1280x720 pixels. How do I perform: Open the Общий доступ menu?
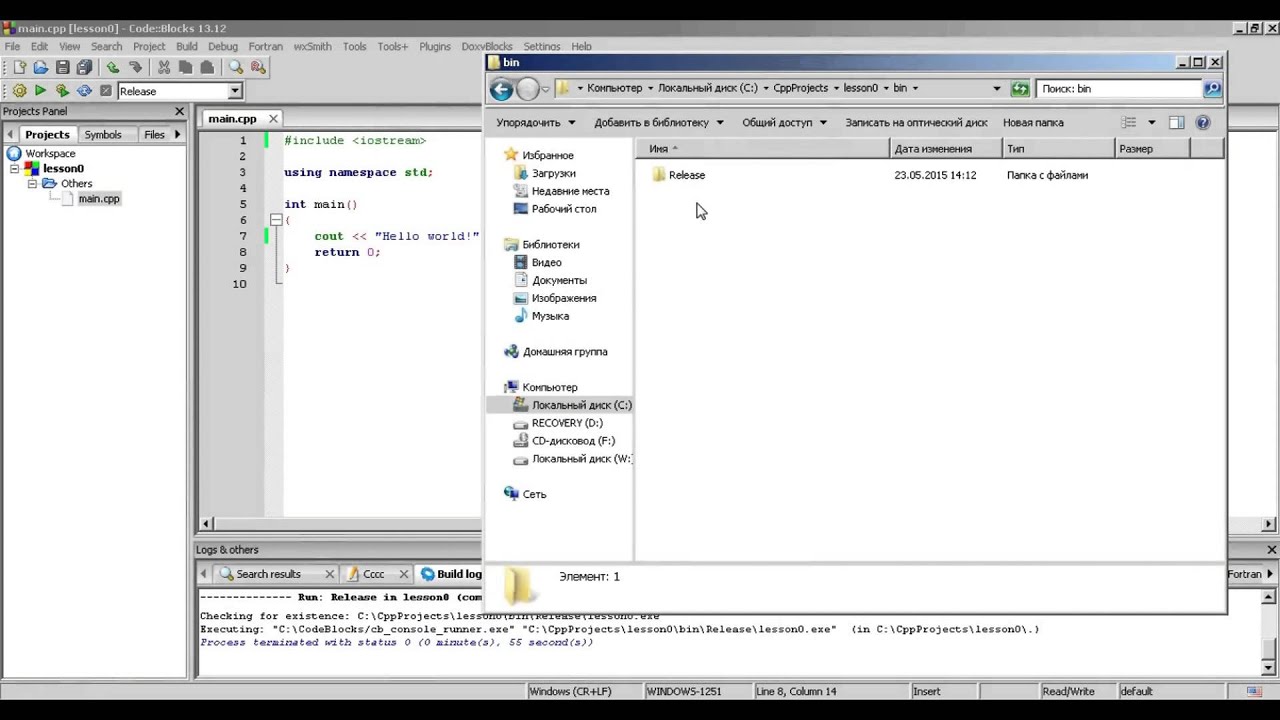pyautogui.click(x=784, y=122)
